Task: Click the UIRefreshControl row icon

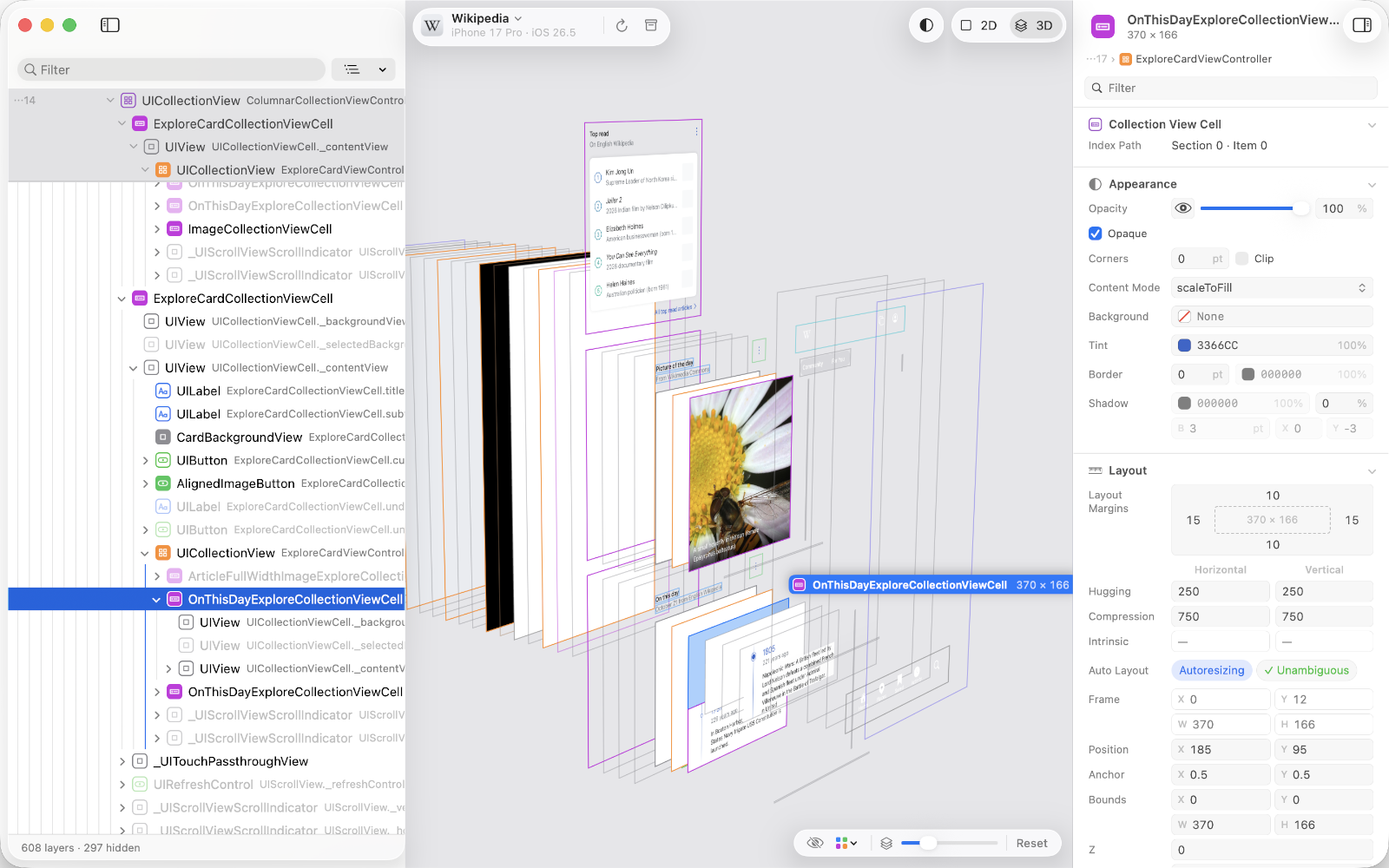Action: coord(140,785)
